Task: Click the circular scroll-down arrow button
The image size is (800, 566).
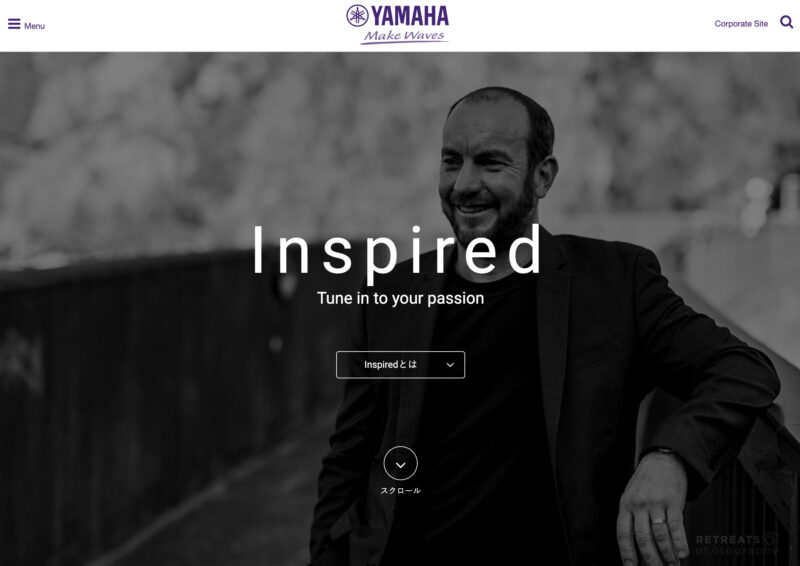Action: coord(401,463)
